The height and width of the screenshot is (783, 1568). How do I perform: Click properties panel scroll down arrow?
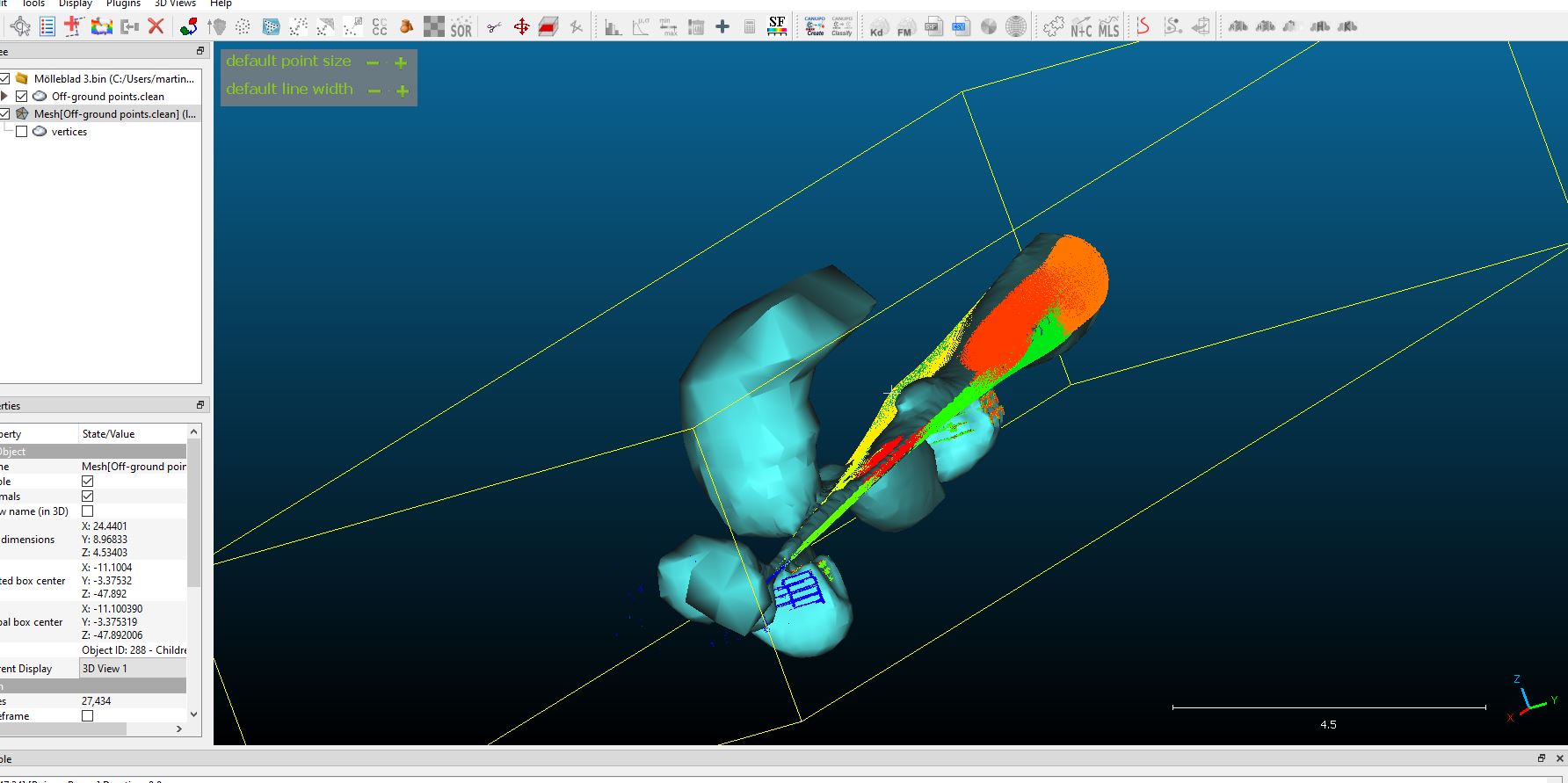coord(193,714)
